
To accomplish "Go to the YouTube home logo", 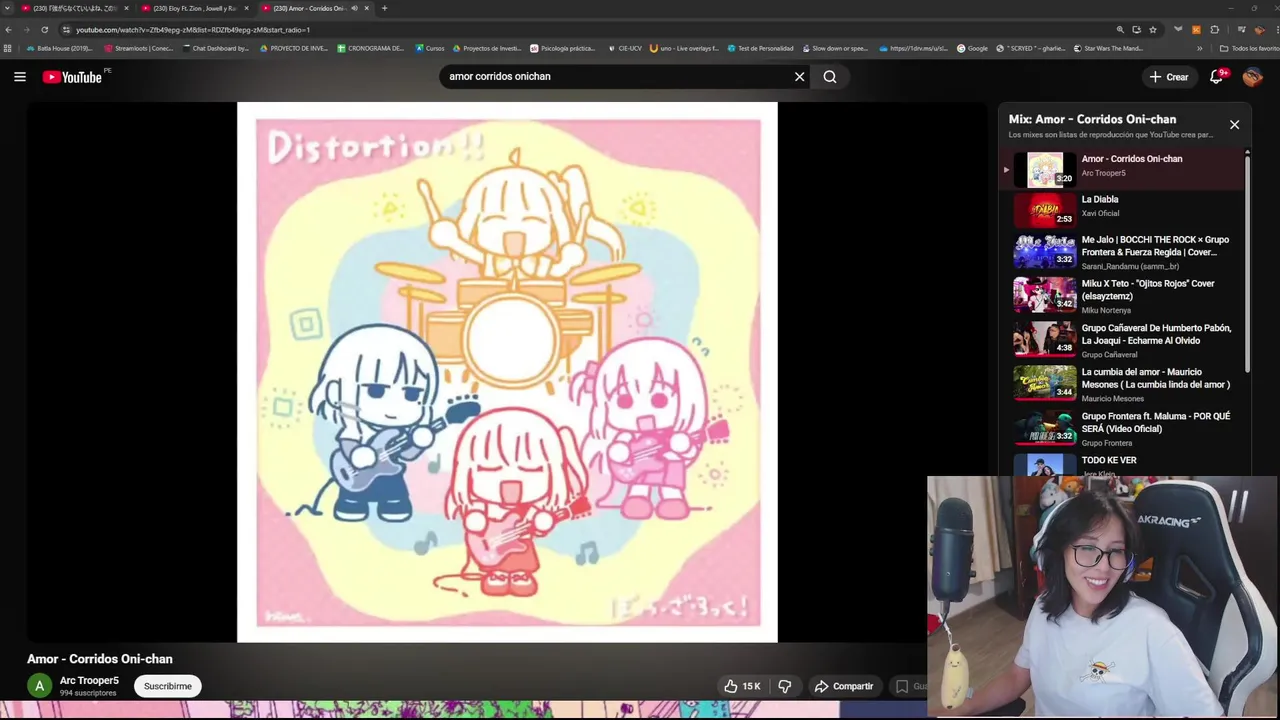I will coord(72,77).
